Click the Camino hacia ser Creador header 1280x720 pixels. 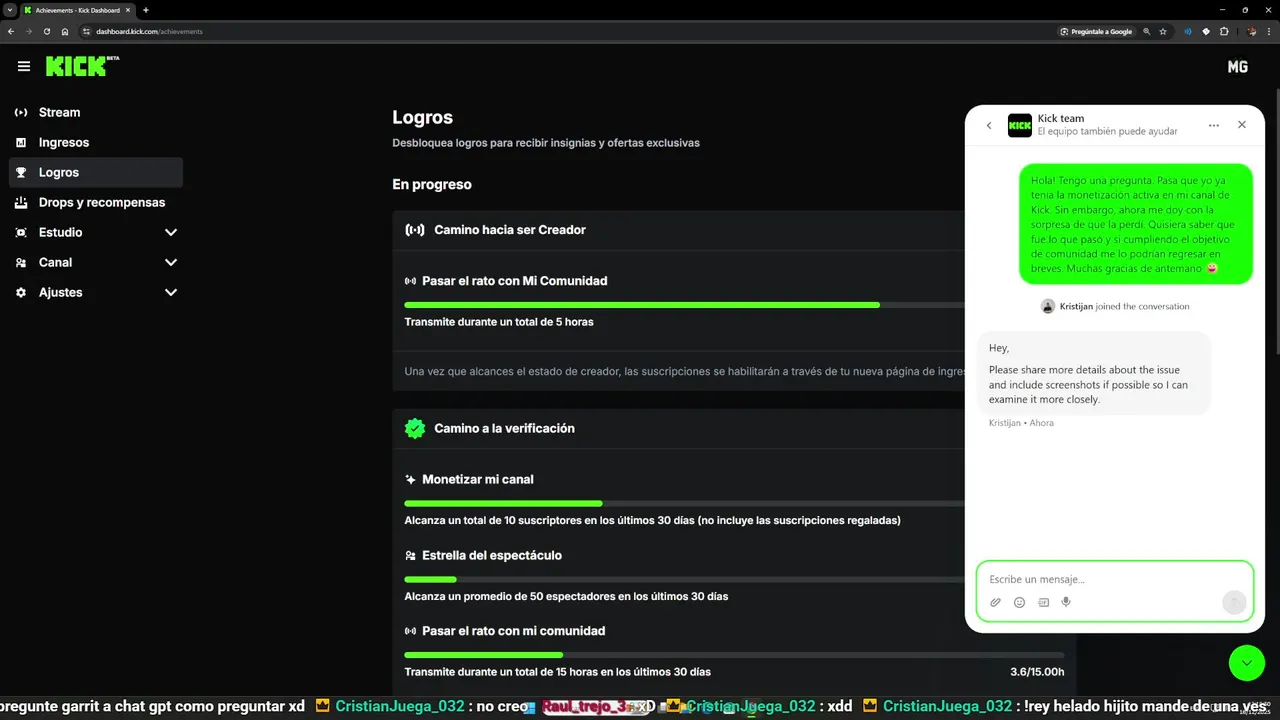click(x=510, y=230)
